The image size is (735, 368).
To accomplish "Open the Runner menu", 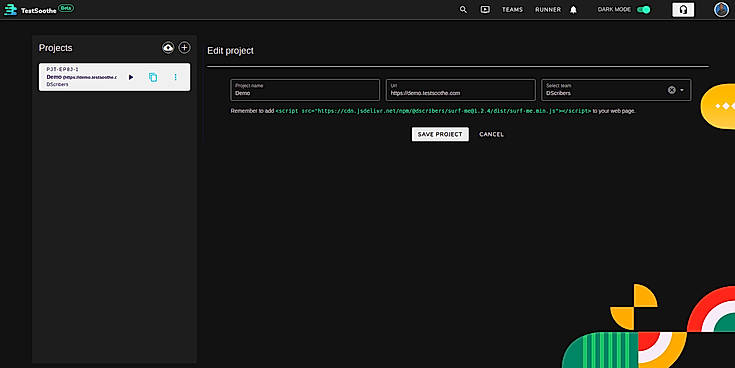I will 548,9.
